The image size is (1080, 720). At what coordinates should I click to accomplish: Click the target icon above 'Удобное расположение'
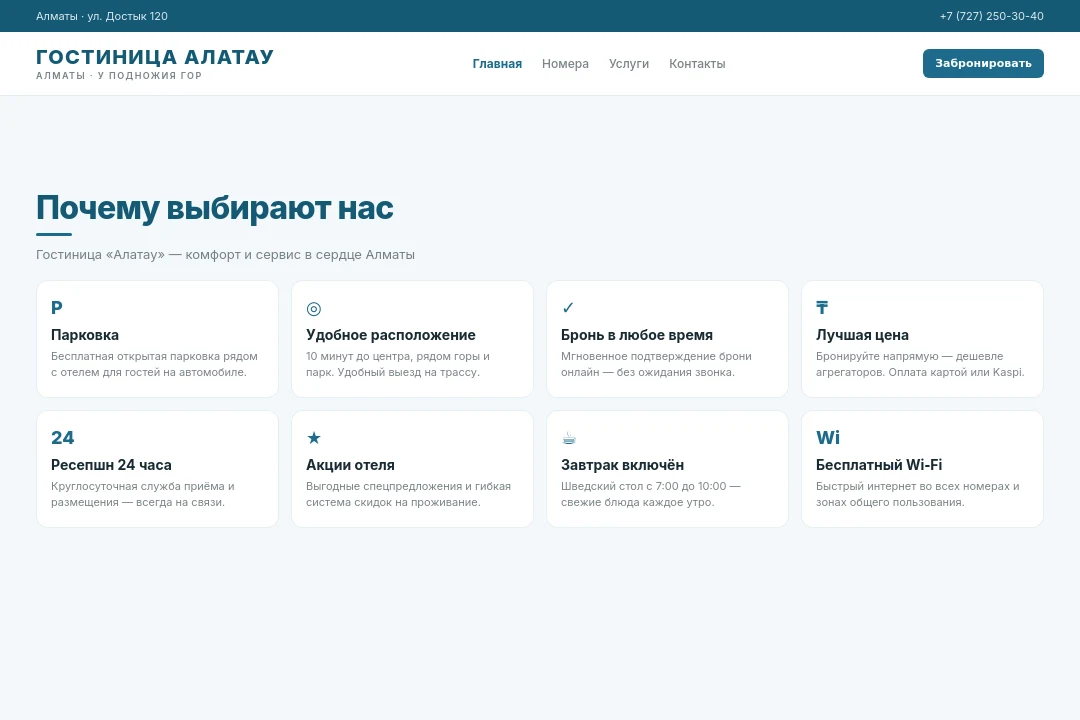(x=313, y=309)
